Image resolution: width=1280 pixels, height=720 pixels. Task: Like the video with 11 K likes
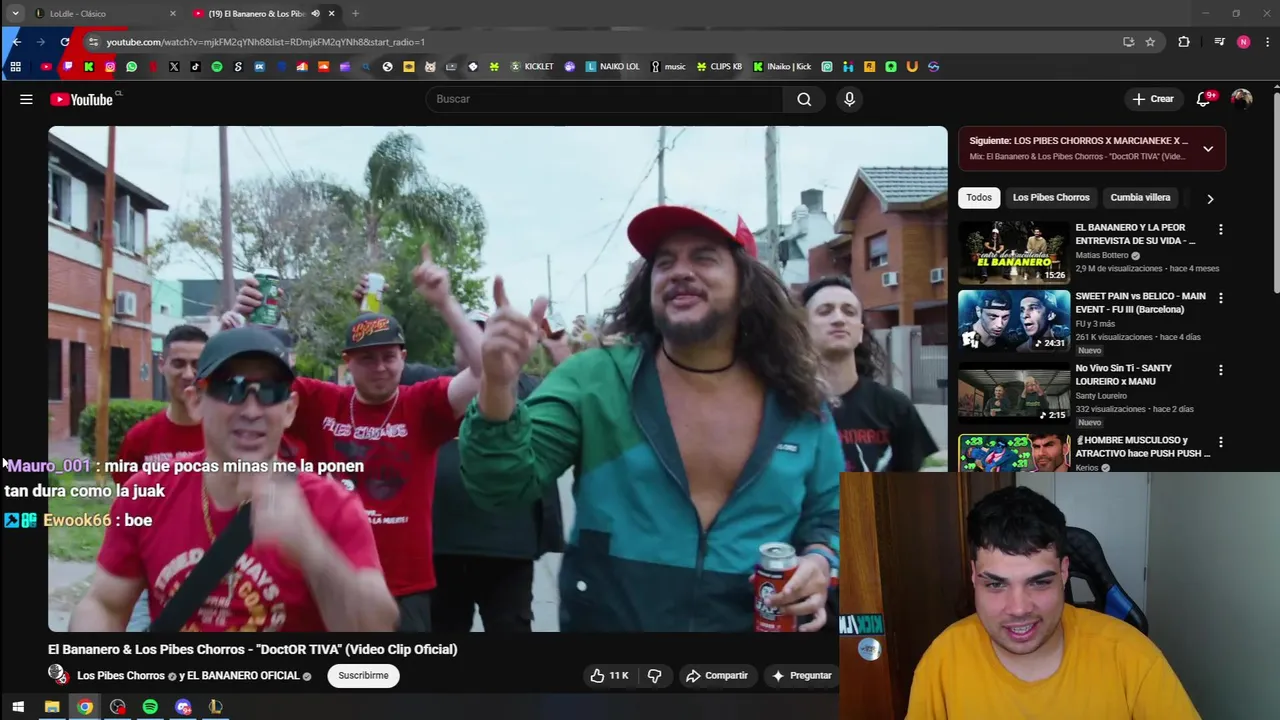click(x=609, y=675)
